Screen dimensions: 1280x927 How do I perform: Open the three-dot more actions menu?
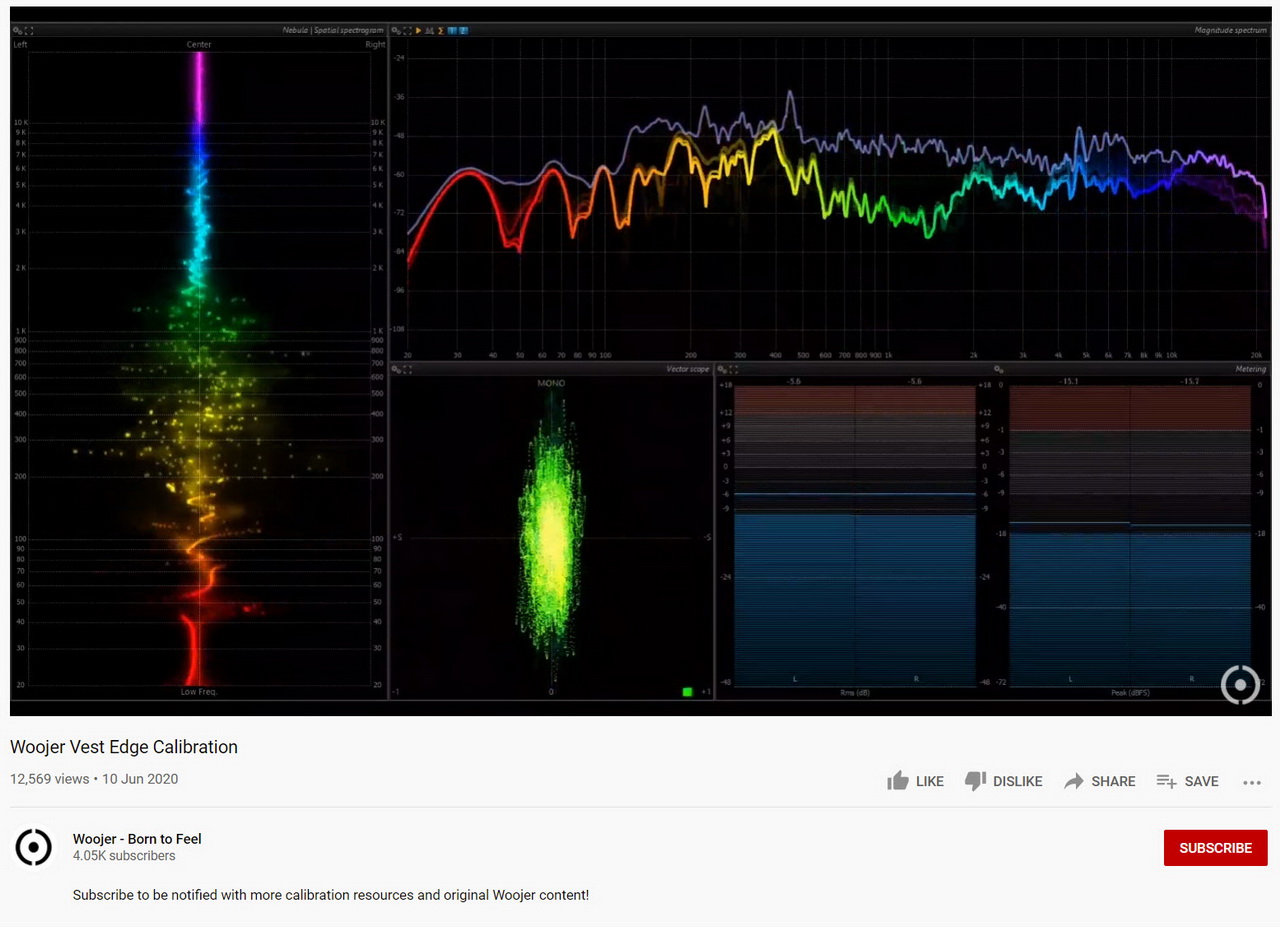(1252, 782)
